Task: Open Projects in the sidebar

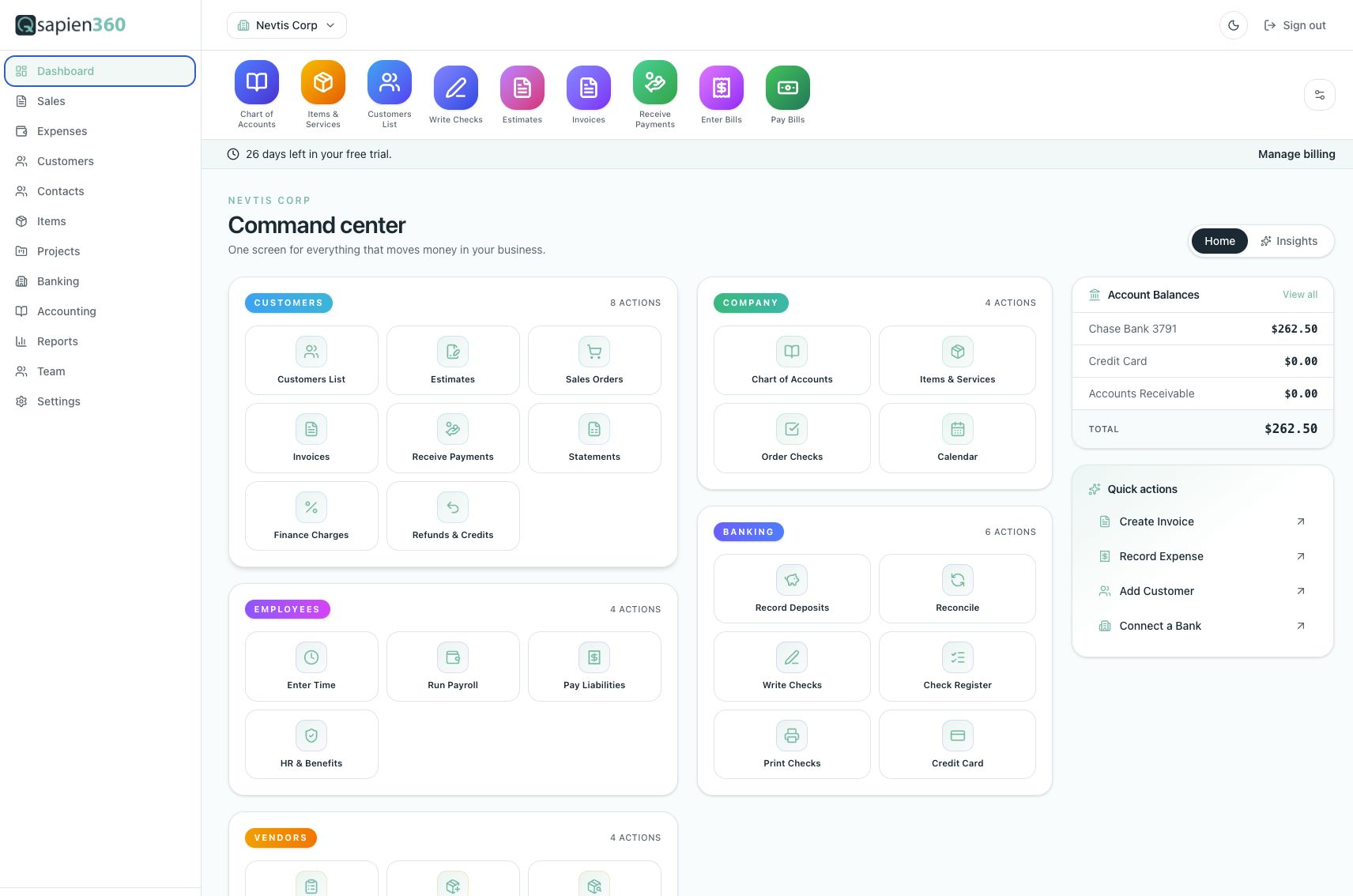Action: (100, 251)
